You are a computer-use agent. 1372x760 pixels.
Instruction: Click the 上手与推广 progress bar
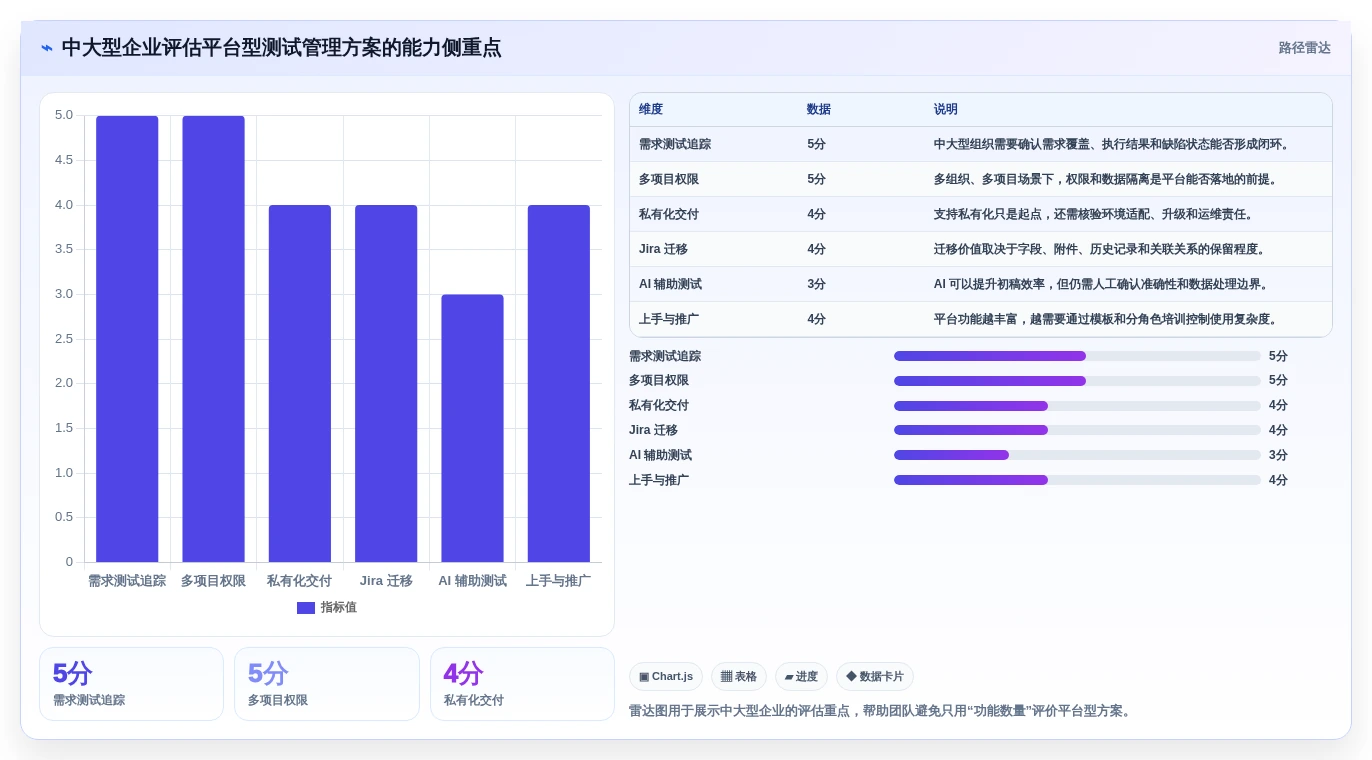coord(1077,480)
